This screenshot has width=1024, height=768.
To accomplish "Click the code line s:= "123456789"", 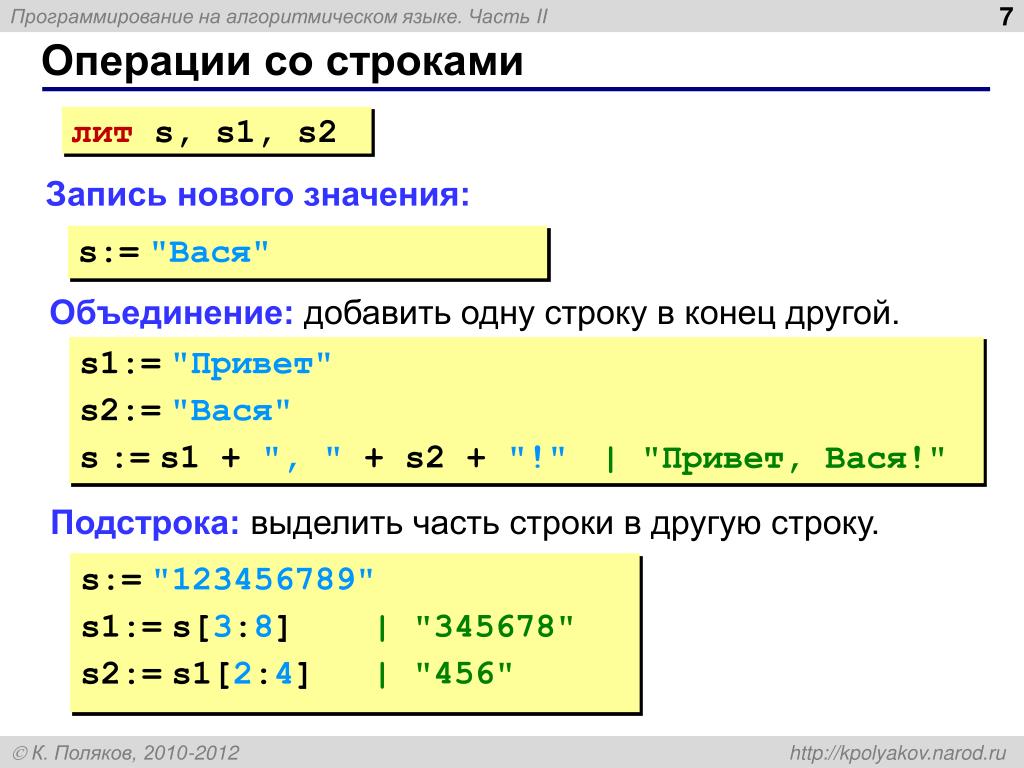I will point(227,579).
